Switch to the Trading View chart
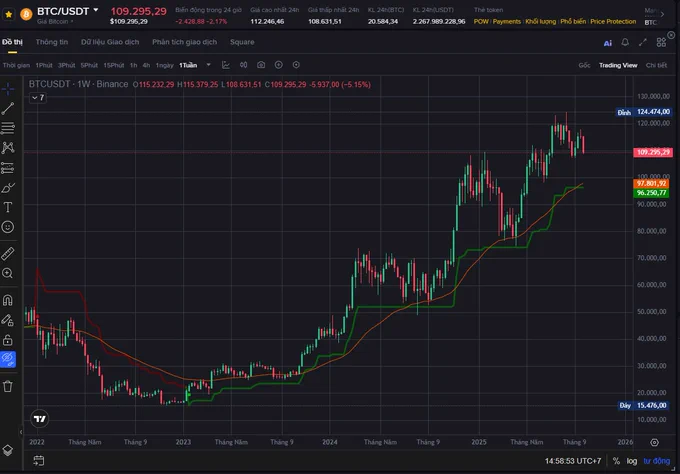The image size is (680, 474). click(618, 65)
